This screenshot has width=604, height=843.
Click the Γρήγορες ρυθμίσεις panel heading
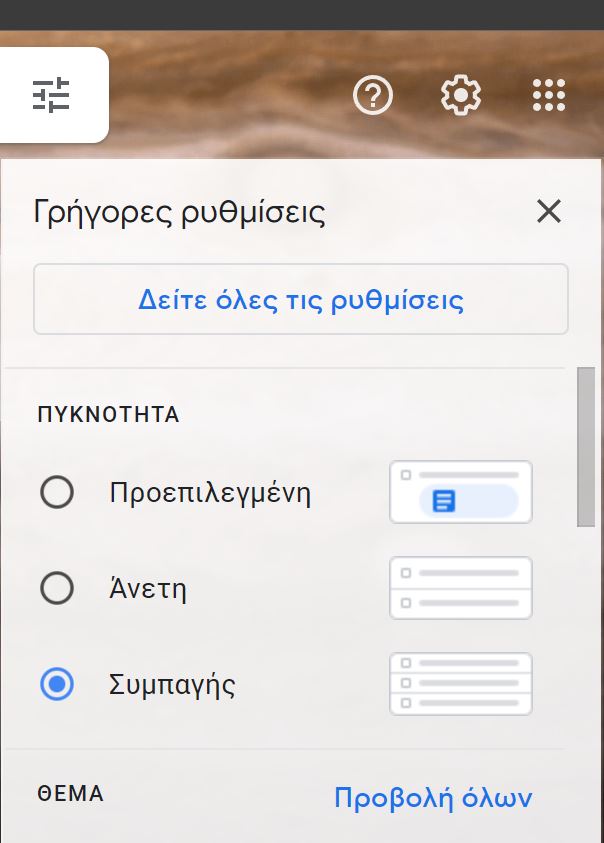[180, 212]
